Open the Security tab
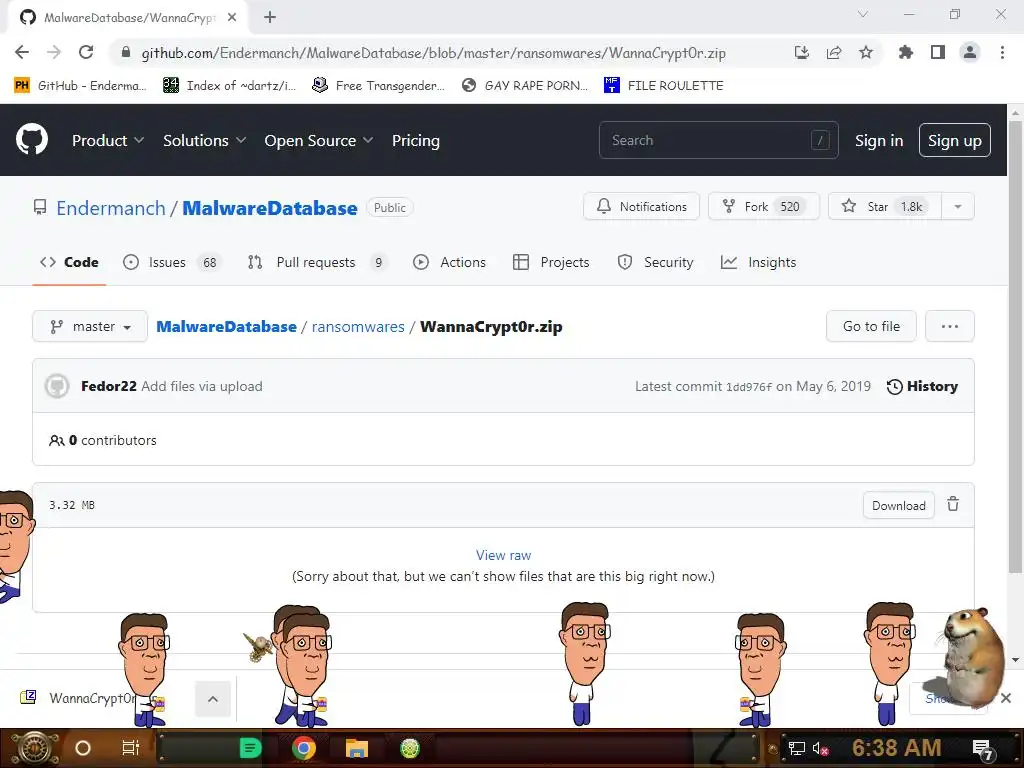 655,262
